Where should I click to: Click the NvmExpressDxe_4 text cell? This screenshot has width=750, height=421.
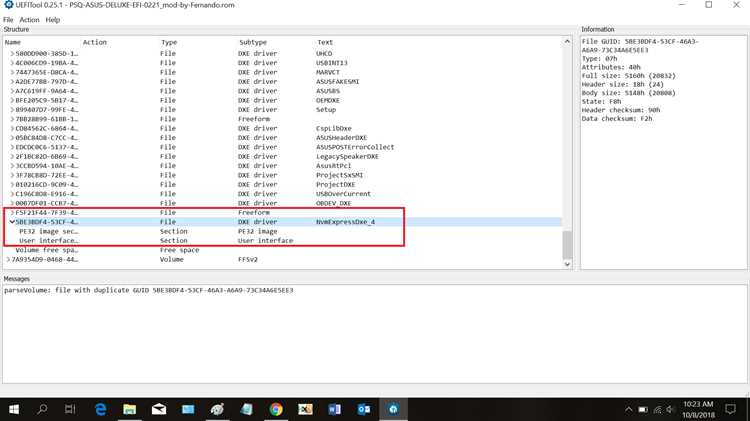click(345, 222)
